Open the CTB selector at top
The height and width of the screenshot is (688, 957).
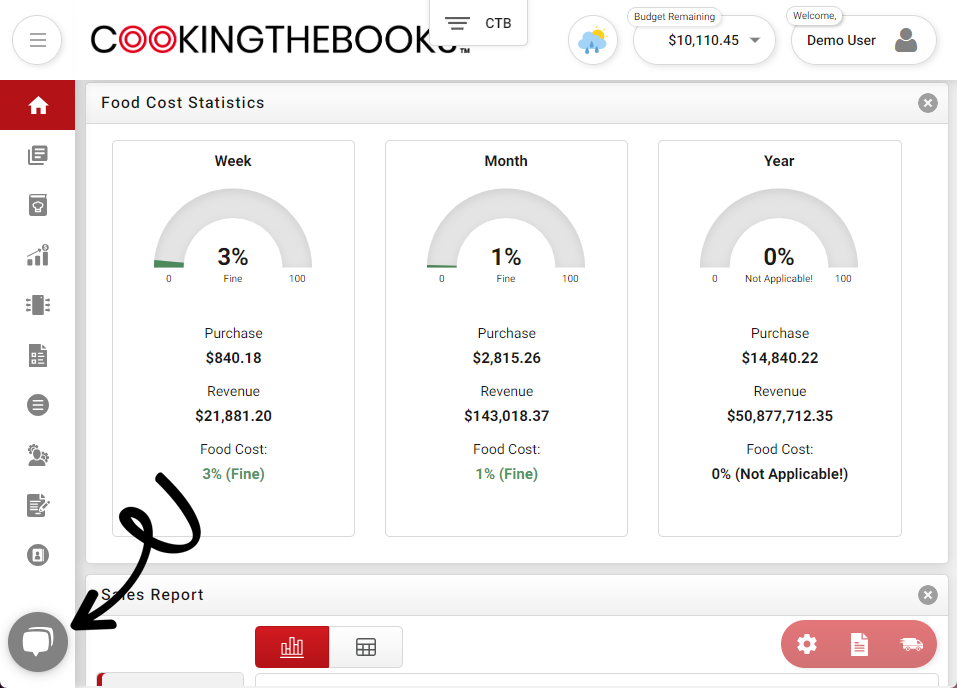(478, 23)
